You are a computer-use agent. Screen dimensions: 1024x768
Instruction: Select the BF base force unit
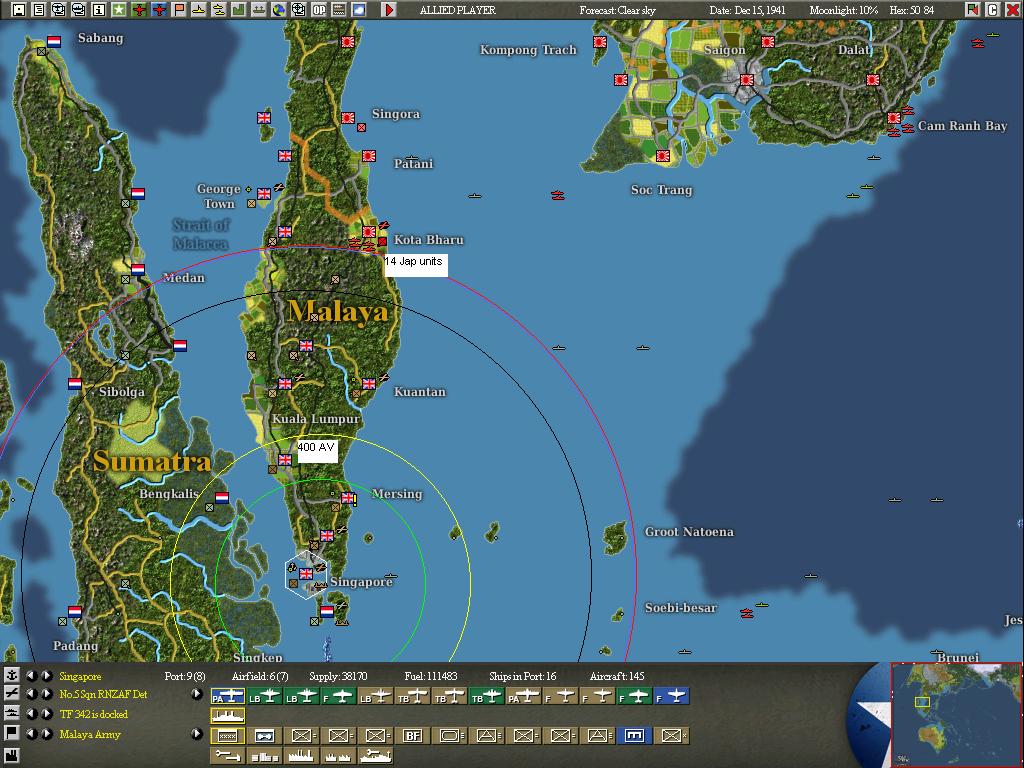pyautogui.click(x=413, y=735)
